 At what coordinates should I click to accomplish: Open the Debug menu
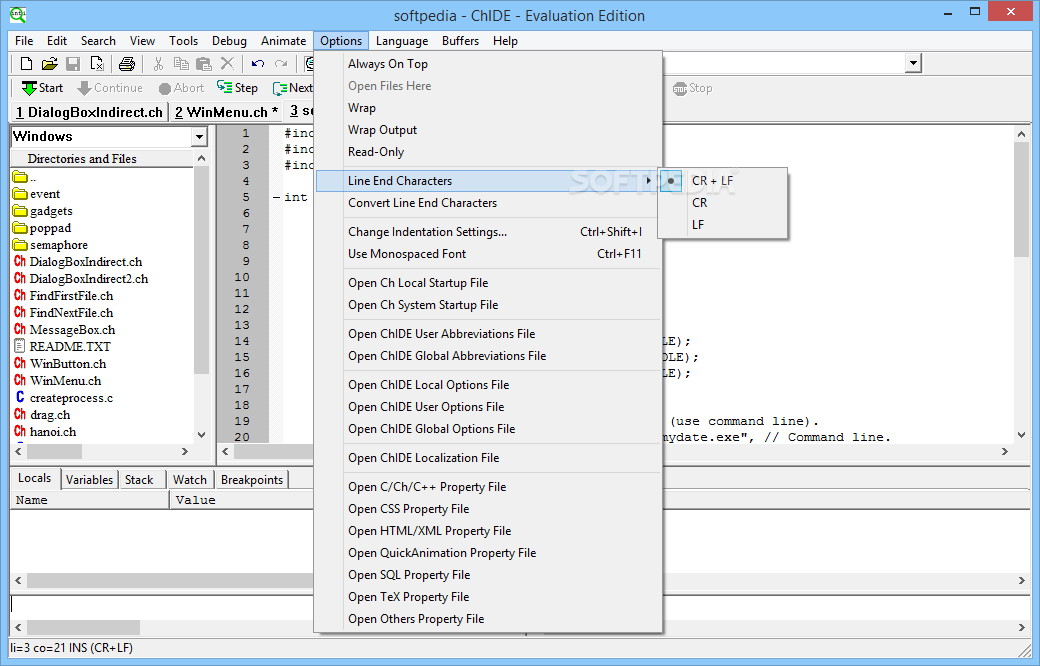[229, 40]
